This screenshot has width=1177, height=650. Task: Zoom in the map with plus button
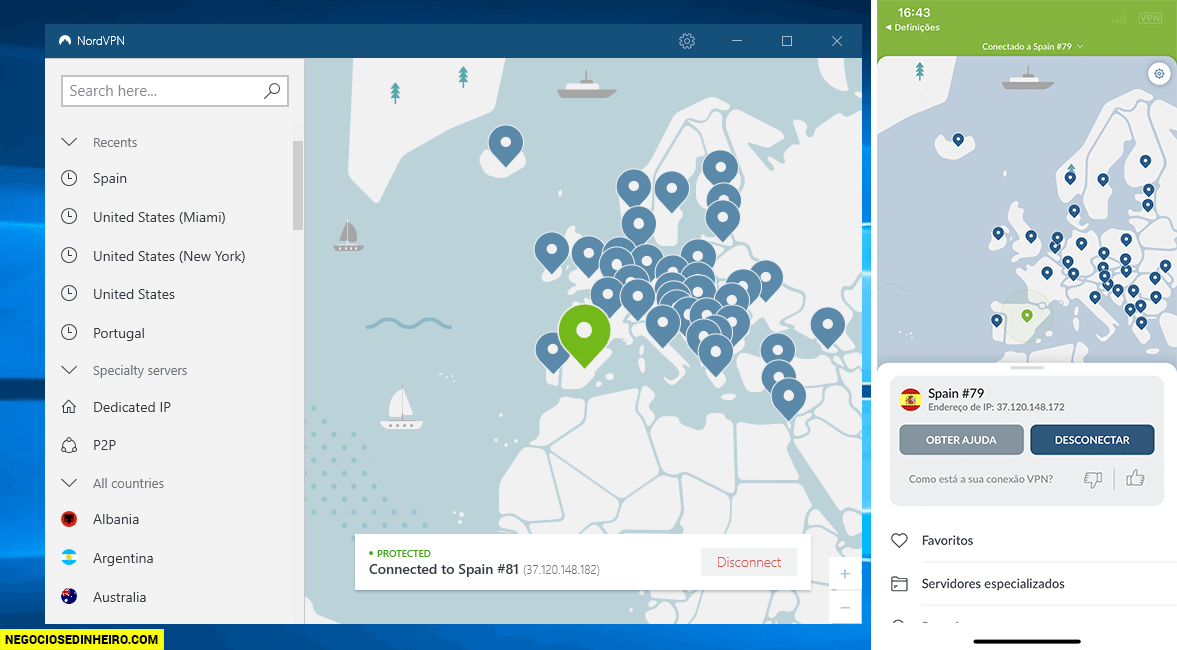pyautogui.click(x=844, y=574)
